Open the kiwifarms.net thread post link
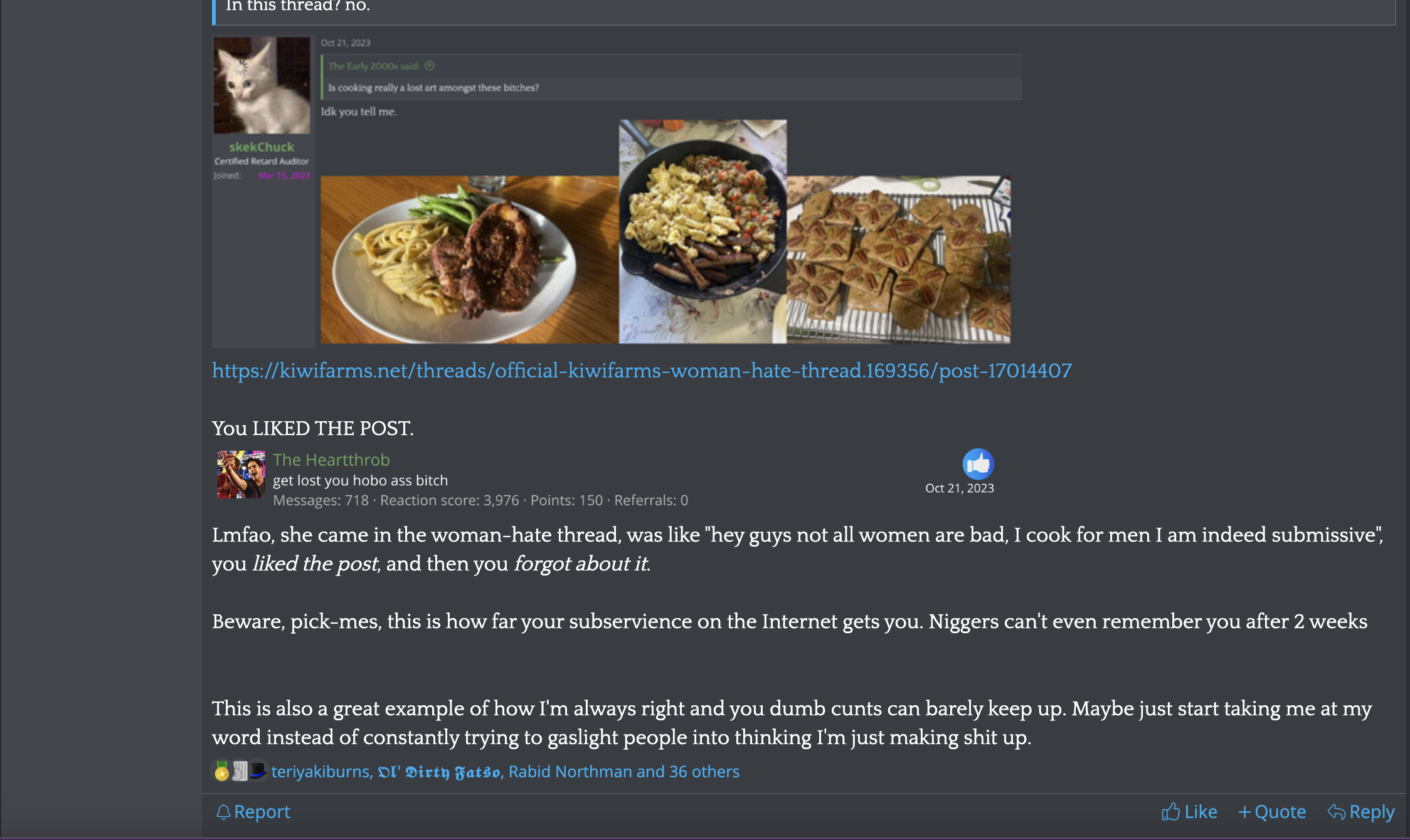Viewport: 1410px width, 840px height. pyautogui.click(x=642, y=370)
